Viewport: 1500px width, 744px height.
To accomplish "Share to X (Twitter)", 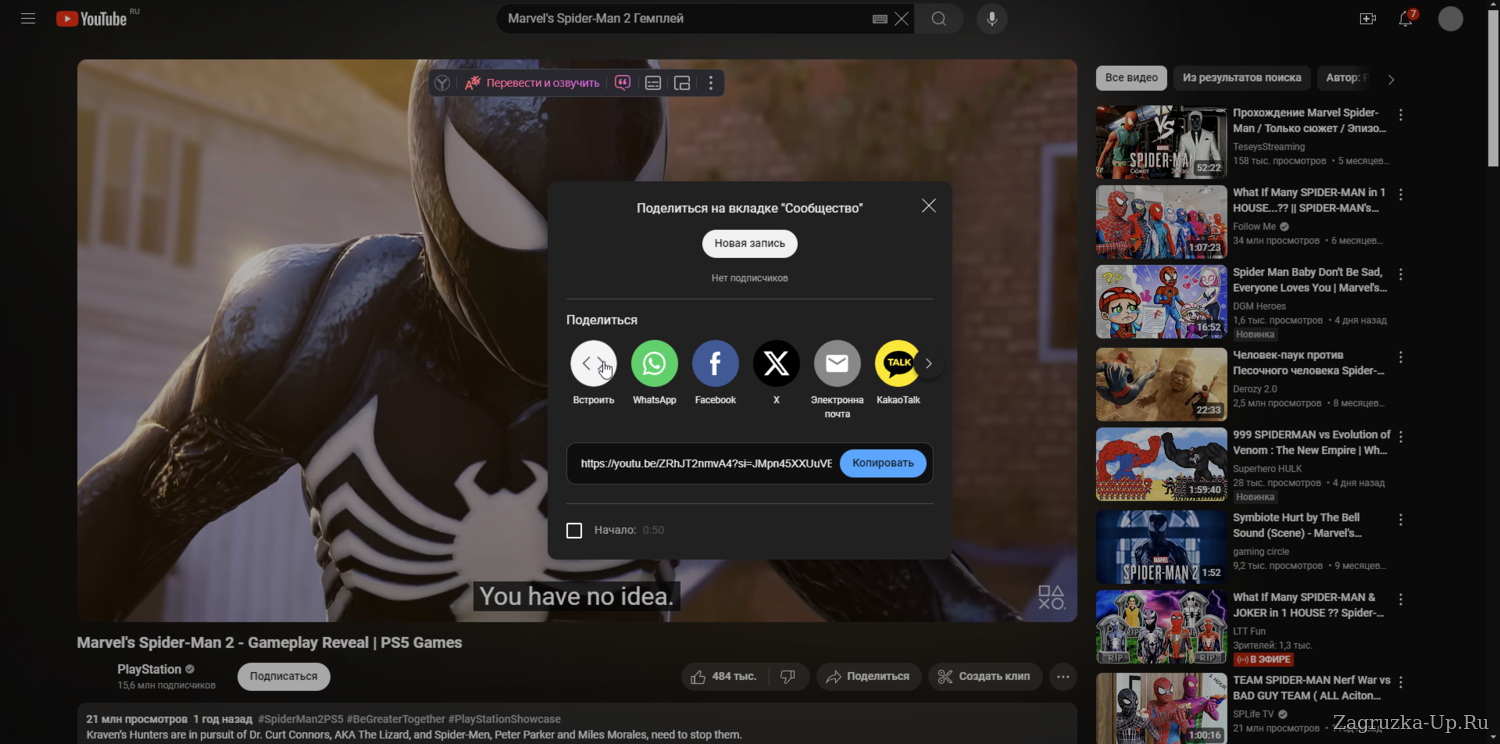I will point(776,364).
